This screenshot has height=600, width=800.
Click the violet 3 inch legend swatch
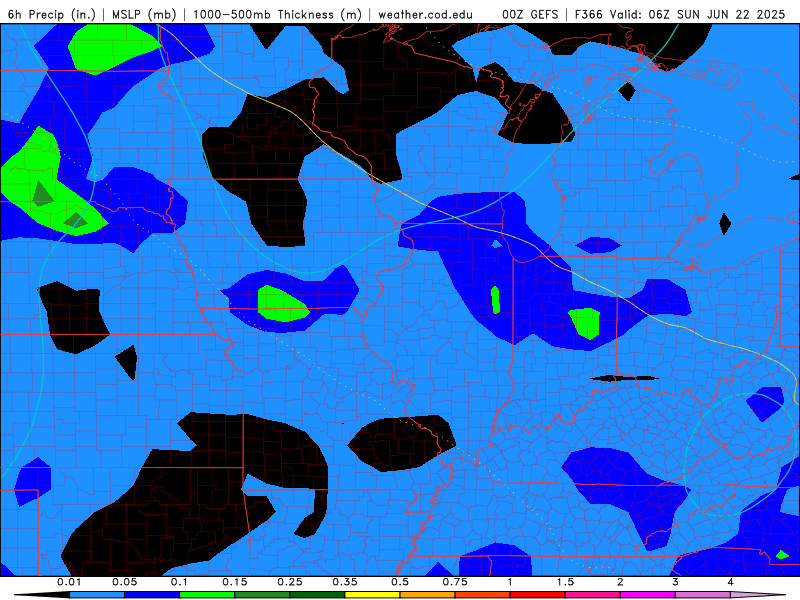point(703,595)
